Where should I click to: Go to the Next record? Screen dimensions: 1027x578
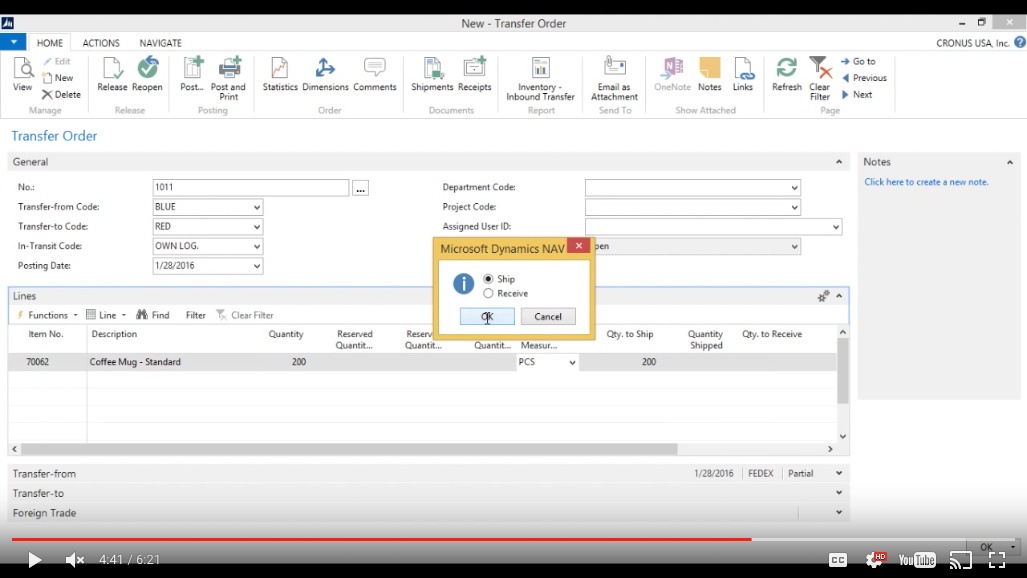point(857,94)
